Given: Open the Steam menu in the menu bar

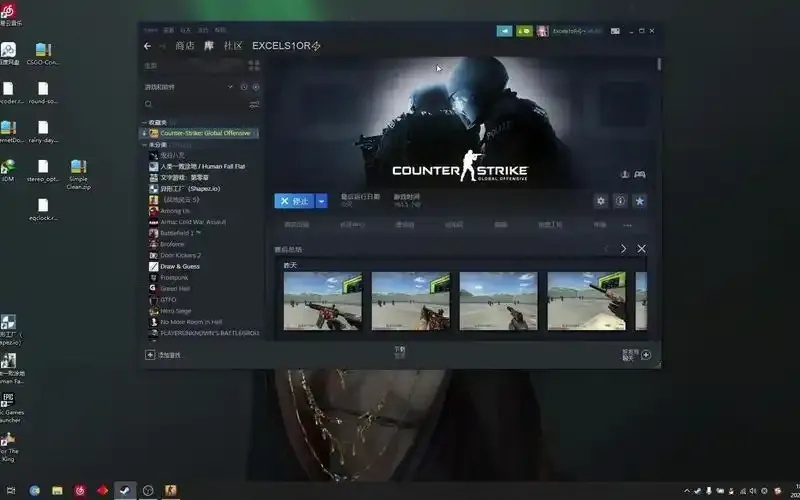Looking at the screenshot, I should pyautogui.click(x=151, y=30).
